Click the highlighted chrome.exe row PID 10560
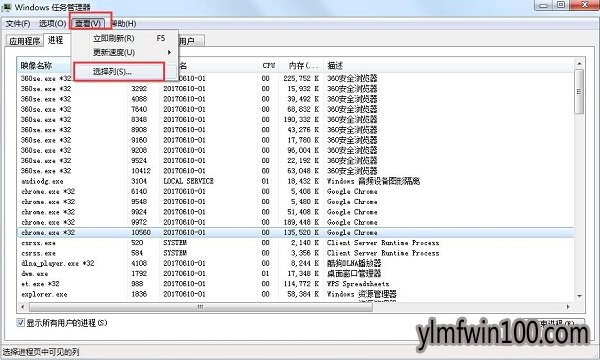 pos(295,233)
